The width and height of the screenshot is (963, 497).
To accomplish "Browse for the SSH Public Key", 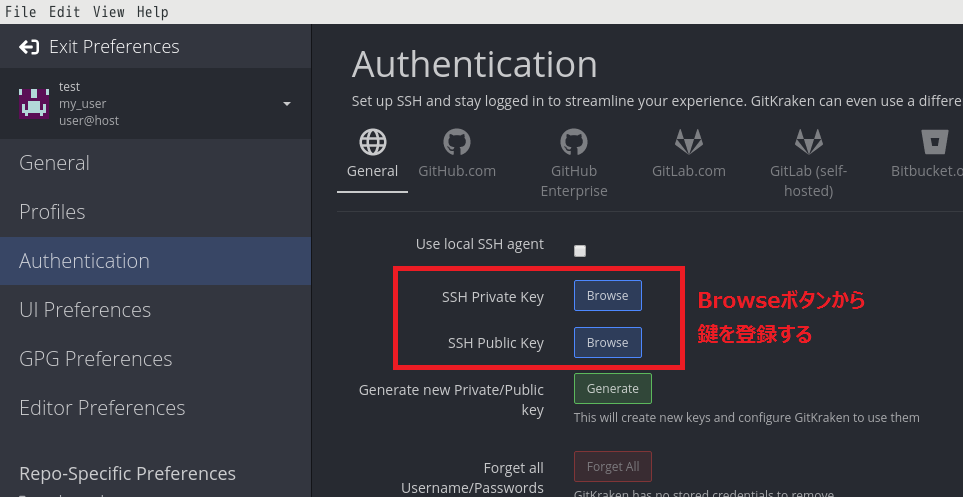I will click(x=607, y=343).
